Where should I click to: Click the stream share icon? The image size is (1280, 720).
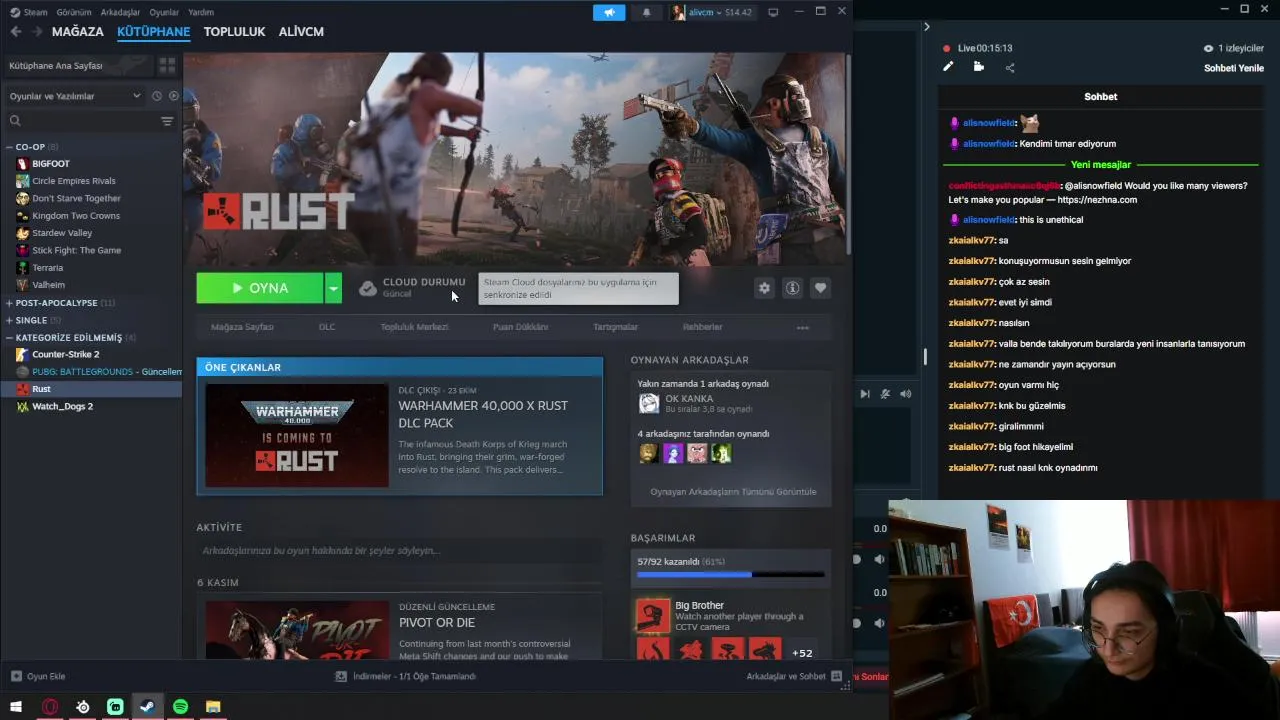pos(1010,68)
